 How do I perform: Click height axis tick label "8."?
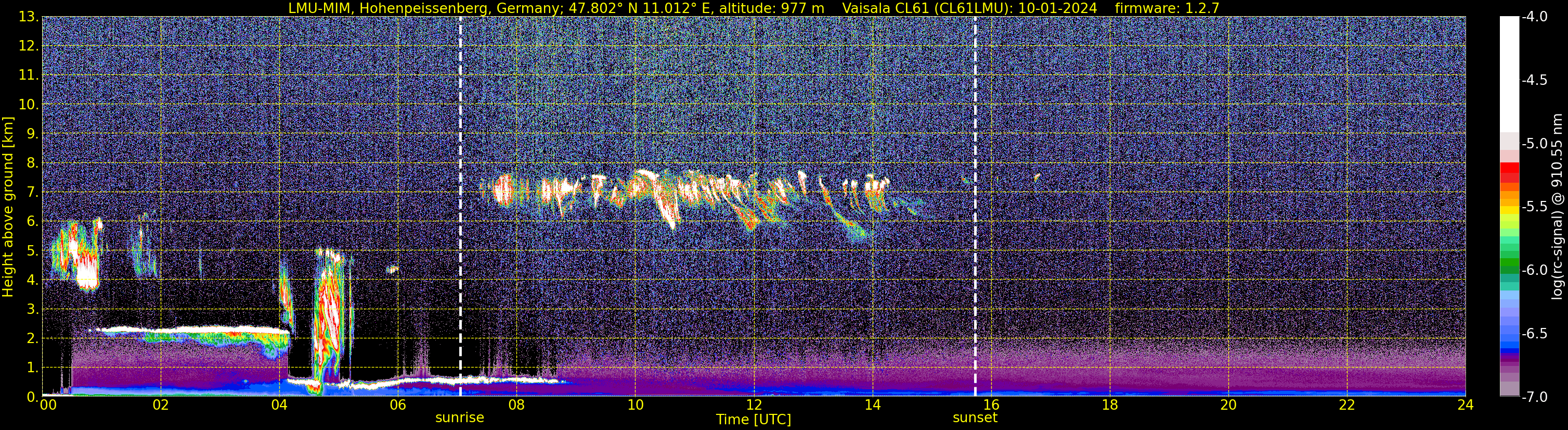click(33, 163)
